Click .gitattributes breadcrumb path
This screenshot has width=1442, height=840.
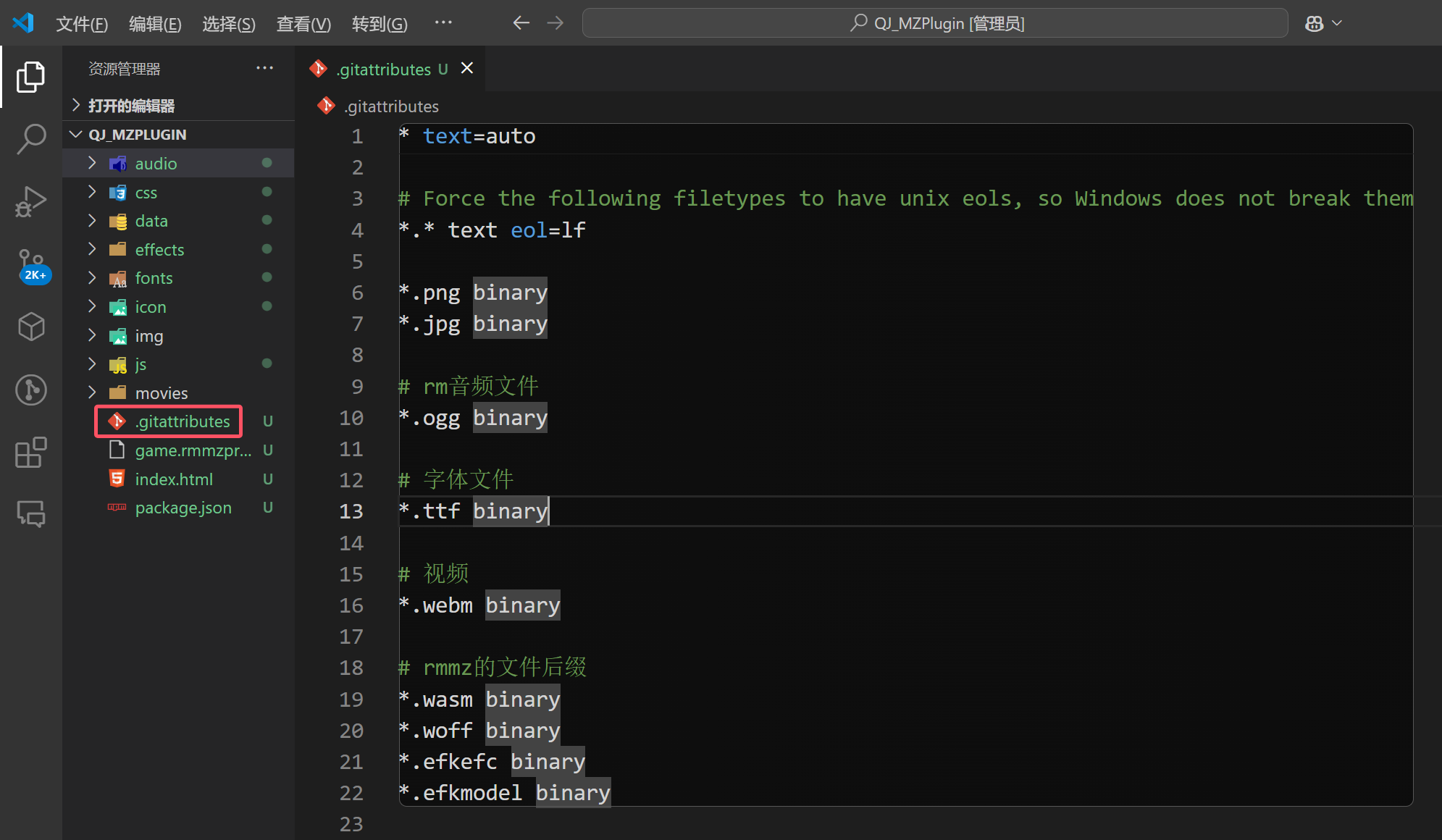click(391, 106)
